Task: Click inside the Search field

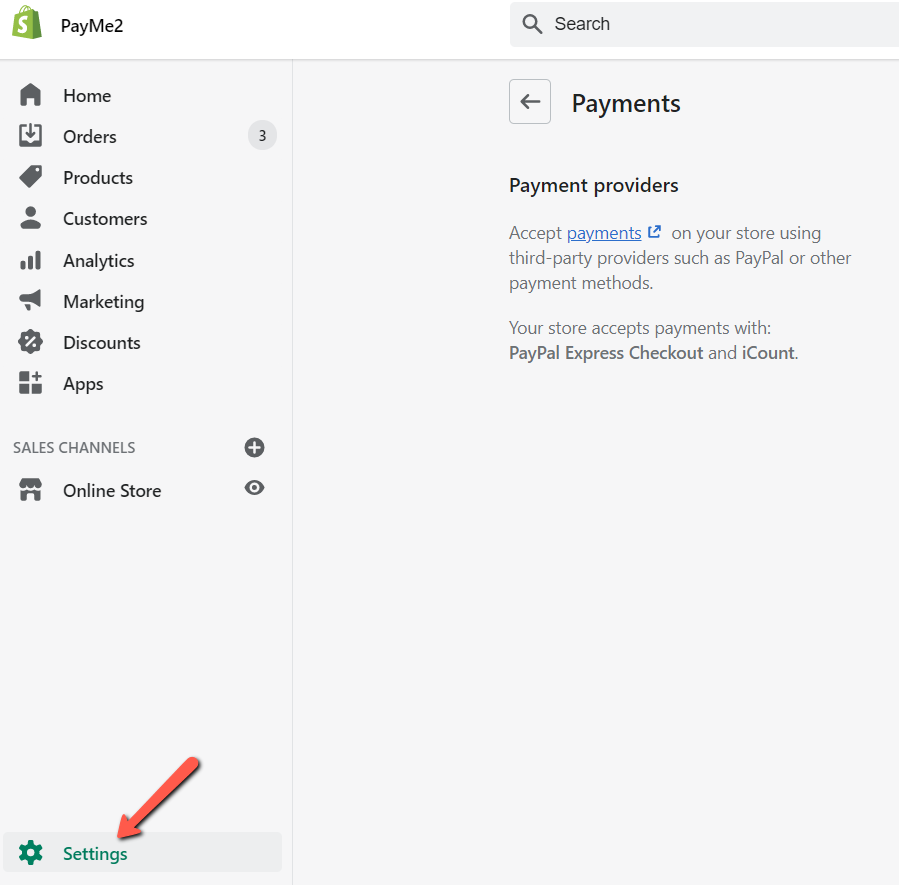Action: pos(720,24)
